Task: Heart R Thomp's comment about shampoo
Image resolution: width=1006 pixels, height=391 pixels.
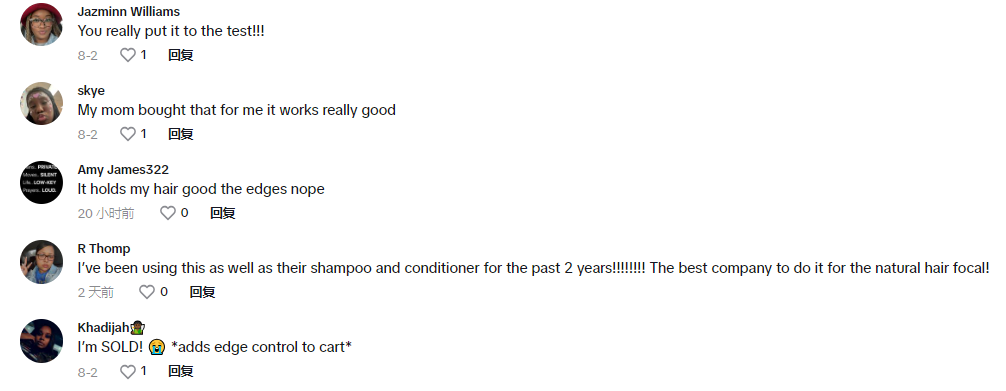Action: pyautogui.click(x=147, y=292)
